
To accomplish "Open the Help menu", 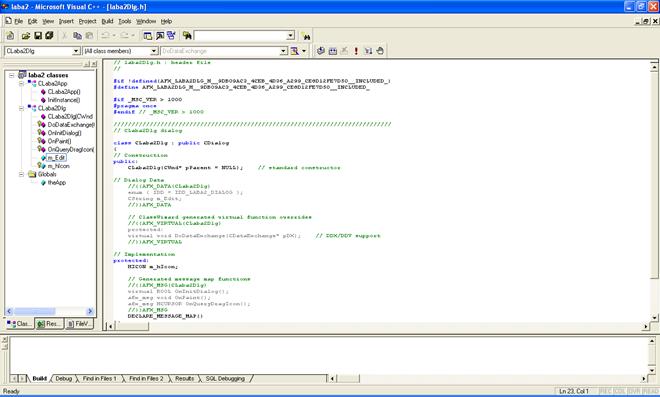I will [167, 21].
